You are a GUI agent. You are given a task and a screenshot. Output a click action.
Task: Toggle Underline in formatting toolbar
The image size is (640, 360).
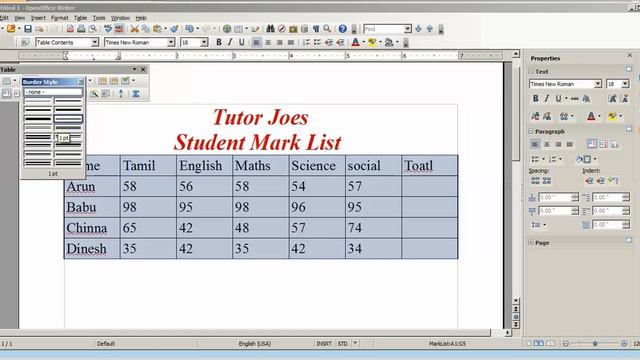click(242, 42)
